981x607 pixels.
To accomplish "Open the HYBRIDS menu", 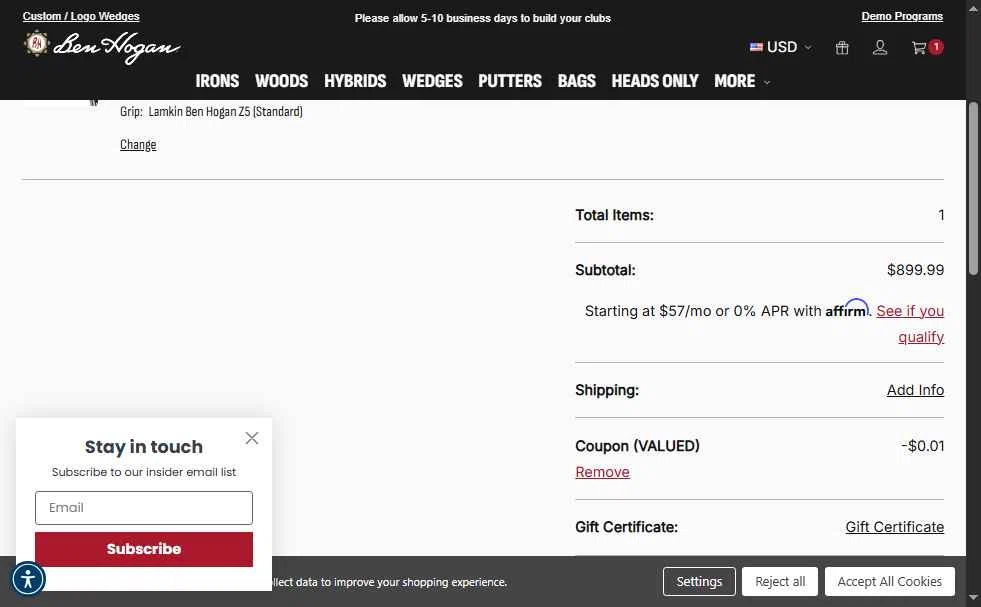I will [355, 81].
